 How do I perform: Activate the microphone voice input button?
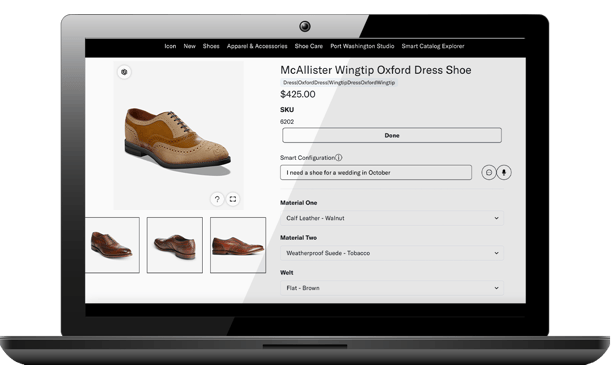coord(504,172)
